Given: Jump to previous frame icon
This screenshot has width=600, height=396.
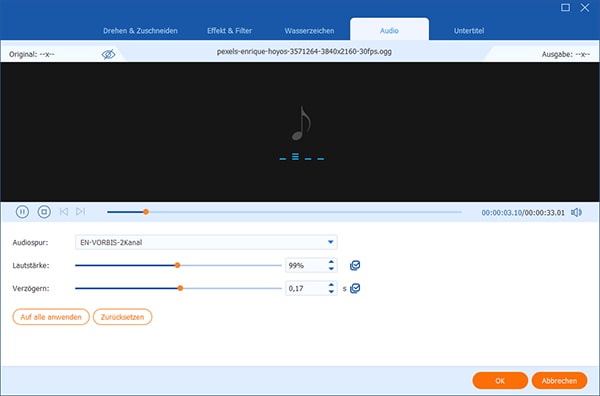Looking at the screenshot, I should [x=64, y=212].
